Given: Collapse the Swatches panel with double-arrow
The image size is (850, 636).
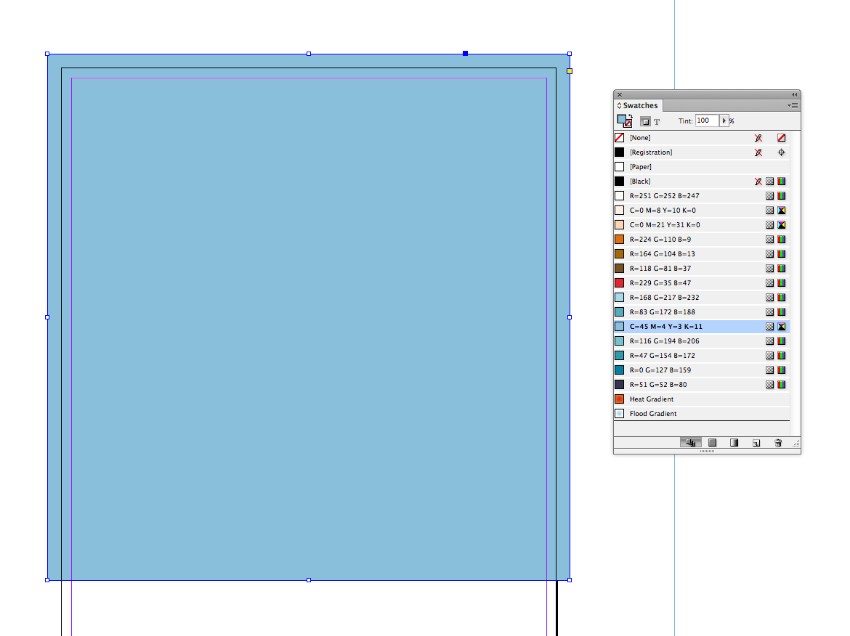Looking at the screenshot, I should [794, 94].
